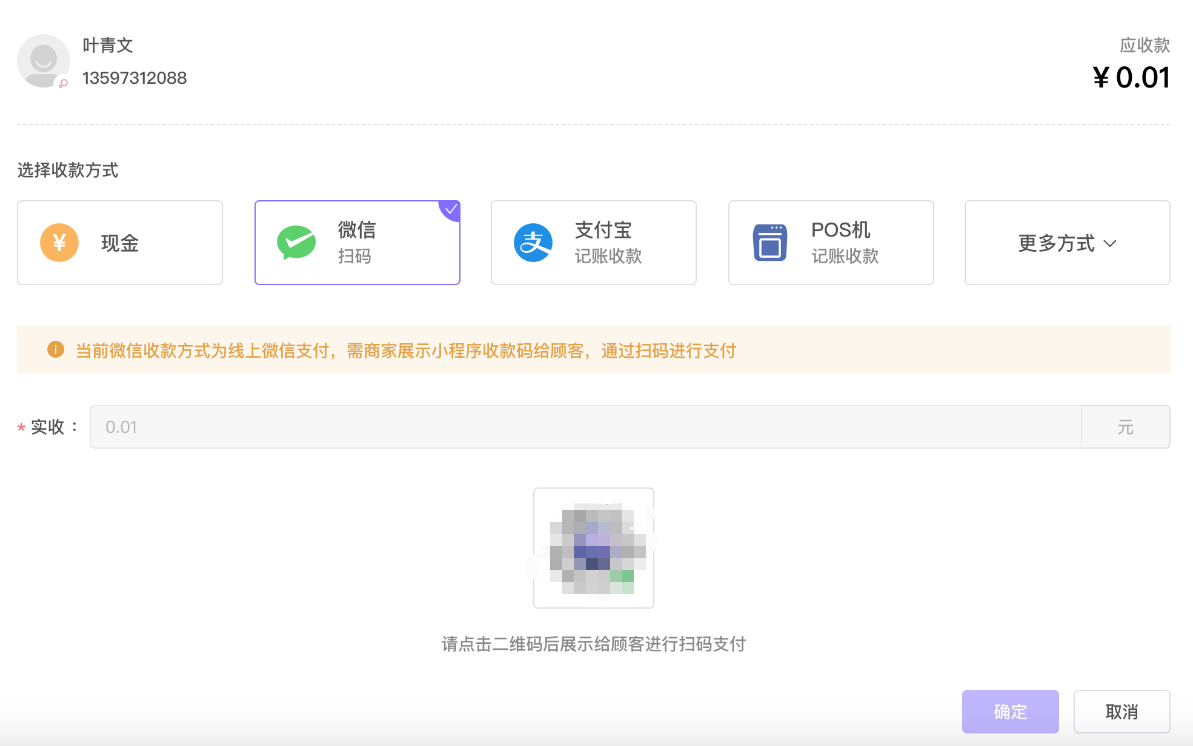Click the 元 unit suffix

coord(1126,427)
